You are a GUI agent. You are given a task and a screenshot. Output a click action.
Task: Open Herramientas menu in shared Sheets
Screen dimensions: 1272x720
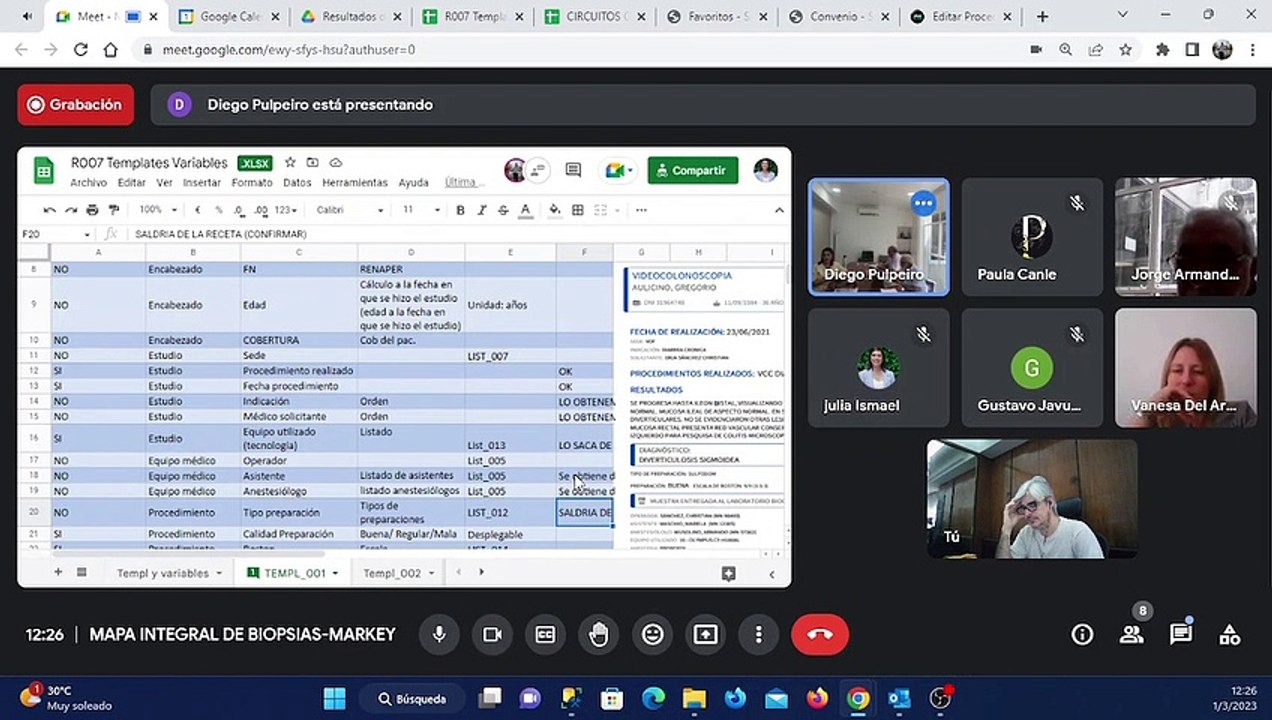pos(355,183)
